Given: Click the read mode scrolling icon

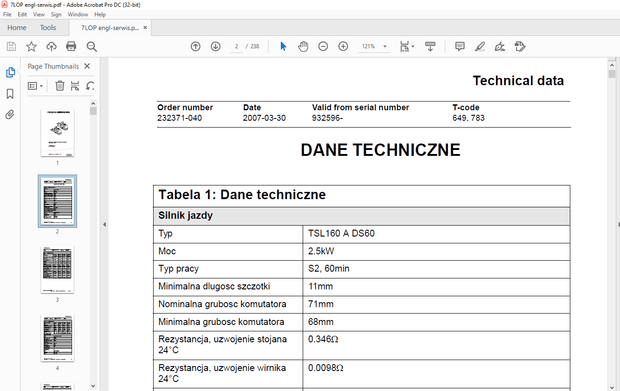Looking at the screenshot, I should 430,47.
